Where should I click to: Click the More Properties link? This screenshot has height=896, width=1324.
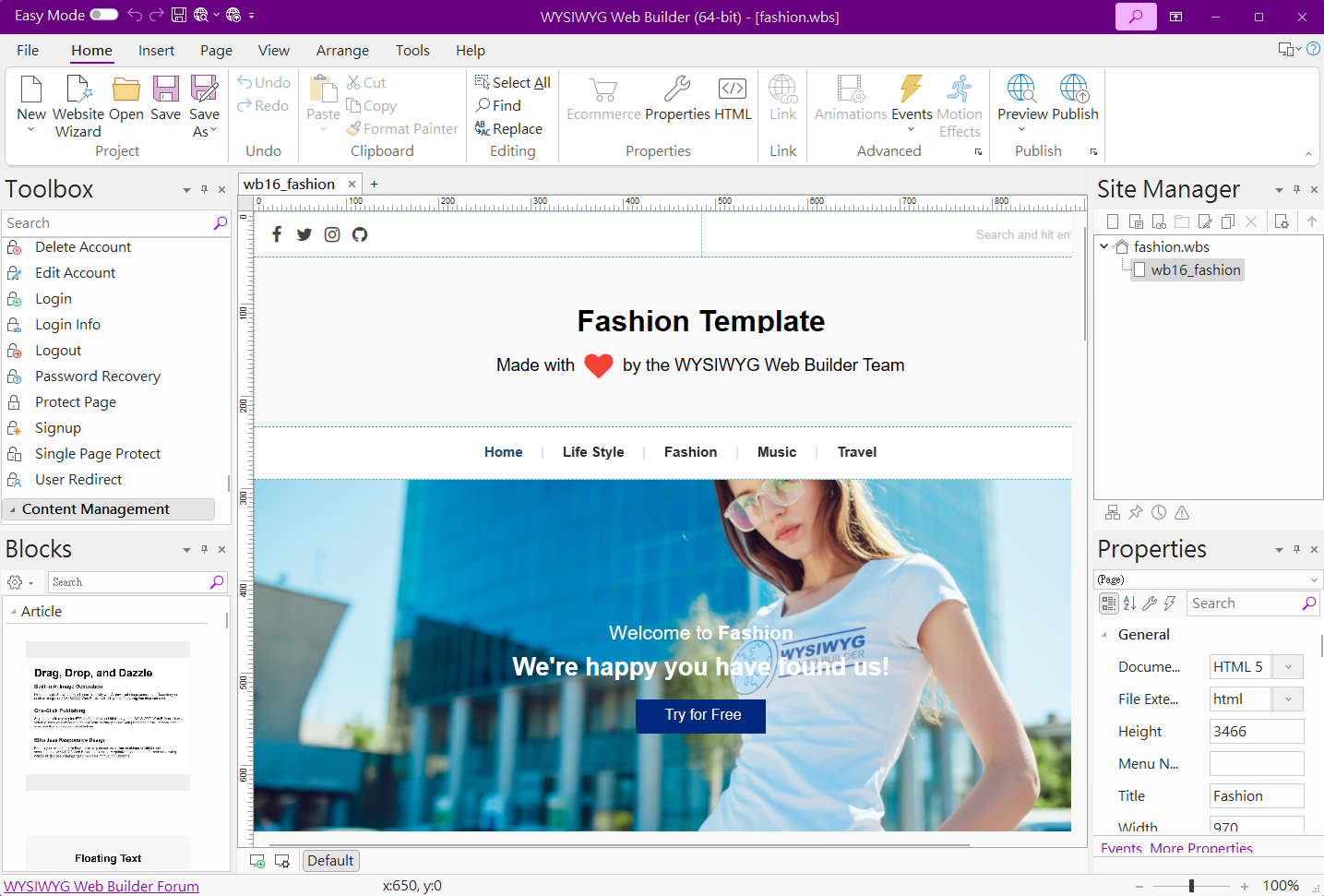[1201, 848]
